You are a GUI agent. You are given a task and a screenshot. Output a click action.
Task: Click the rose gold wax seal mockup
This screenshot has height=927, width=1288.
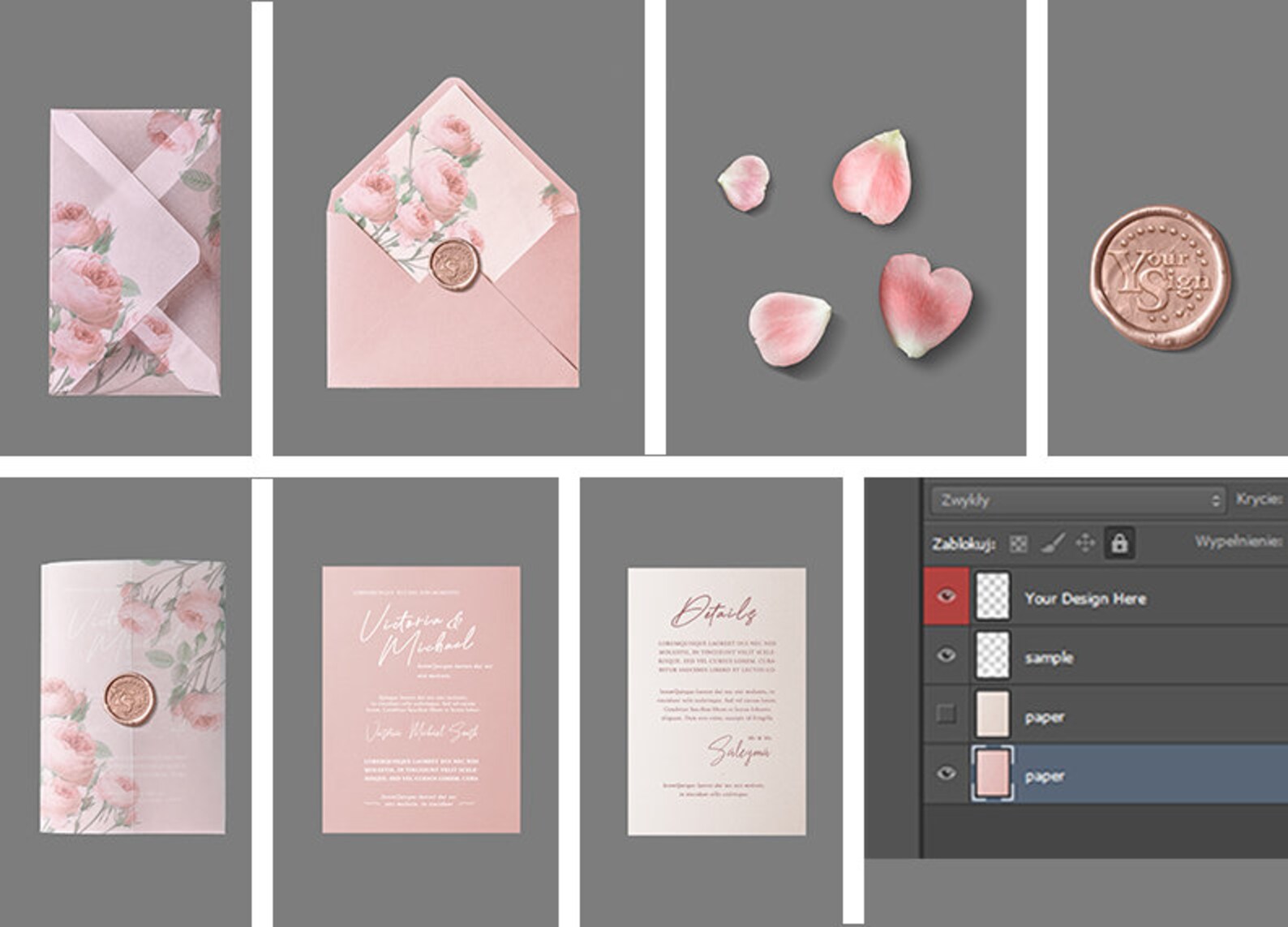1160,279
